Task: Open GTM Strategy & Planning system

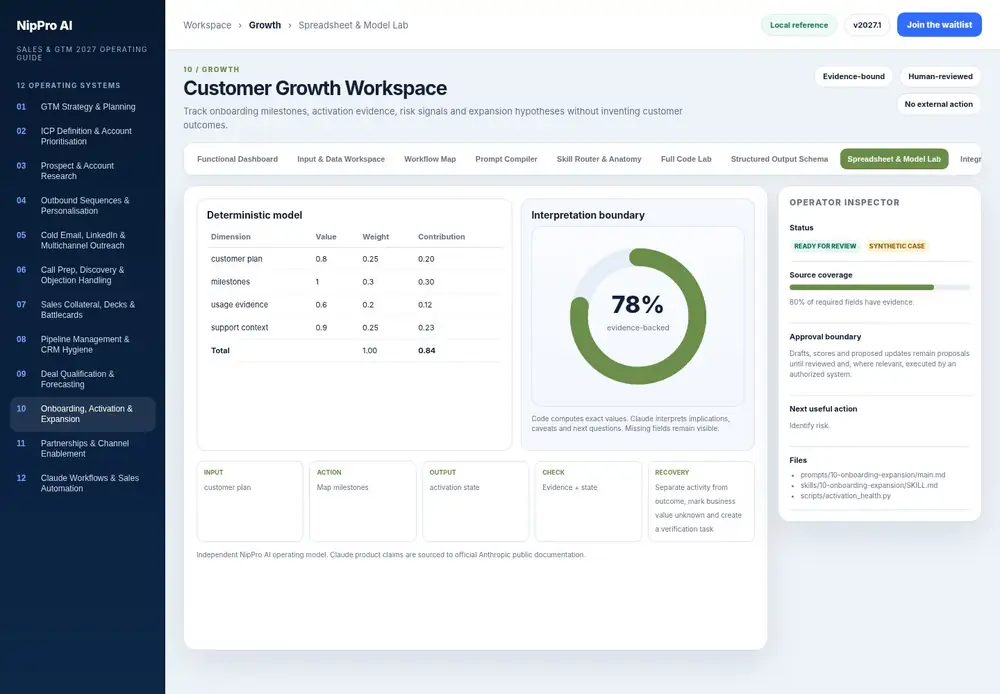Action: pyautogui.click(x=82, y=107)
